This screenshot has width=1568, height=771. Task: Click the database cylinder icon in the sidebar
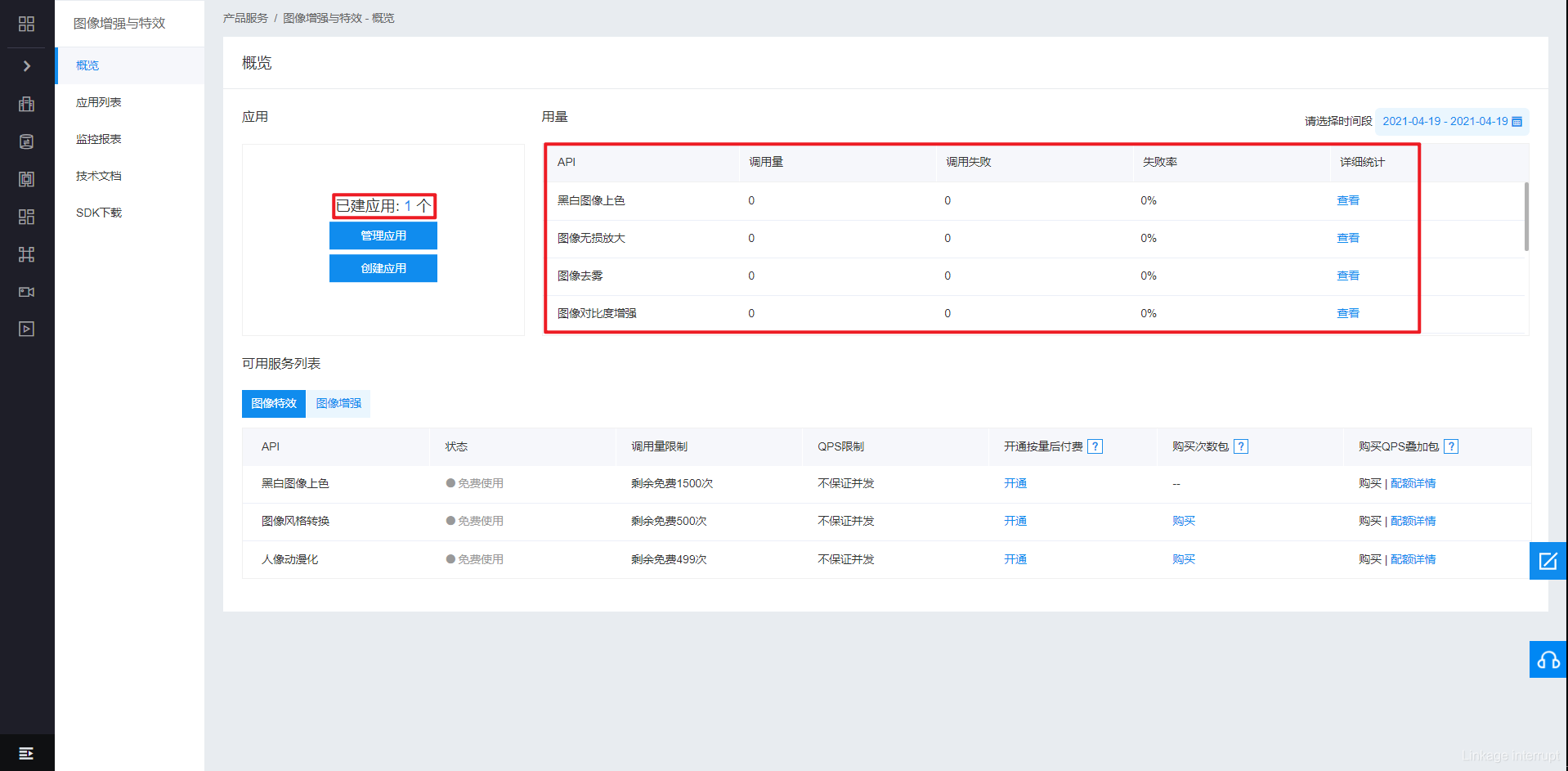tap(26, 141)
